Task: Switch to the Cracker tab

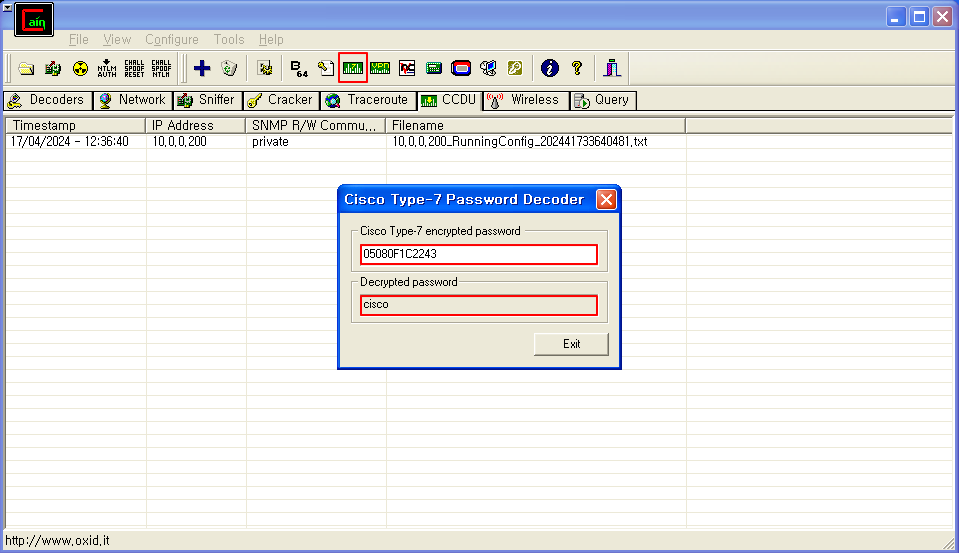Action: (x=281, y=100)
